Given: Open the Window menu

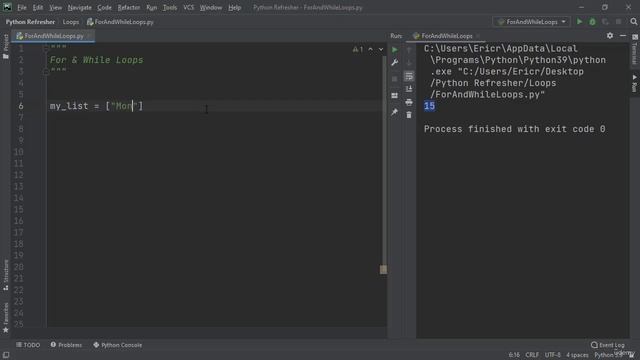Looking at the screenshot, I should (x=211, y=7).
